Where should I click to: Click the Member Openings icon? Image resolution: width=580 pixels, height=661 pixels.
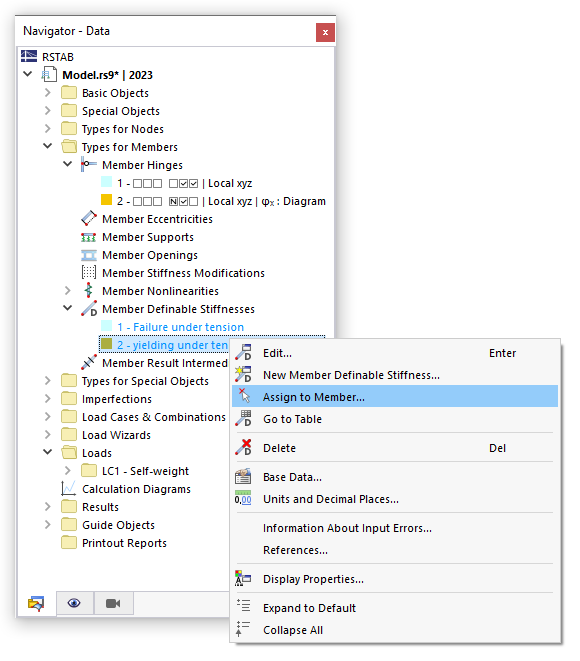pyautogui.click(x=89, y=255)
